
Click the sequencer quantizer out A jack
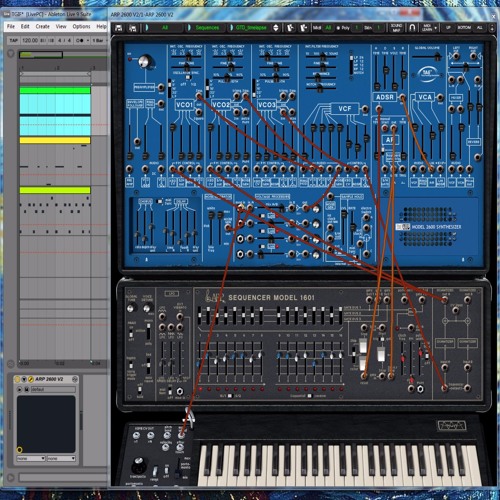pos(445,300)
